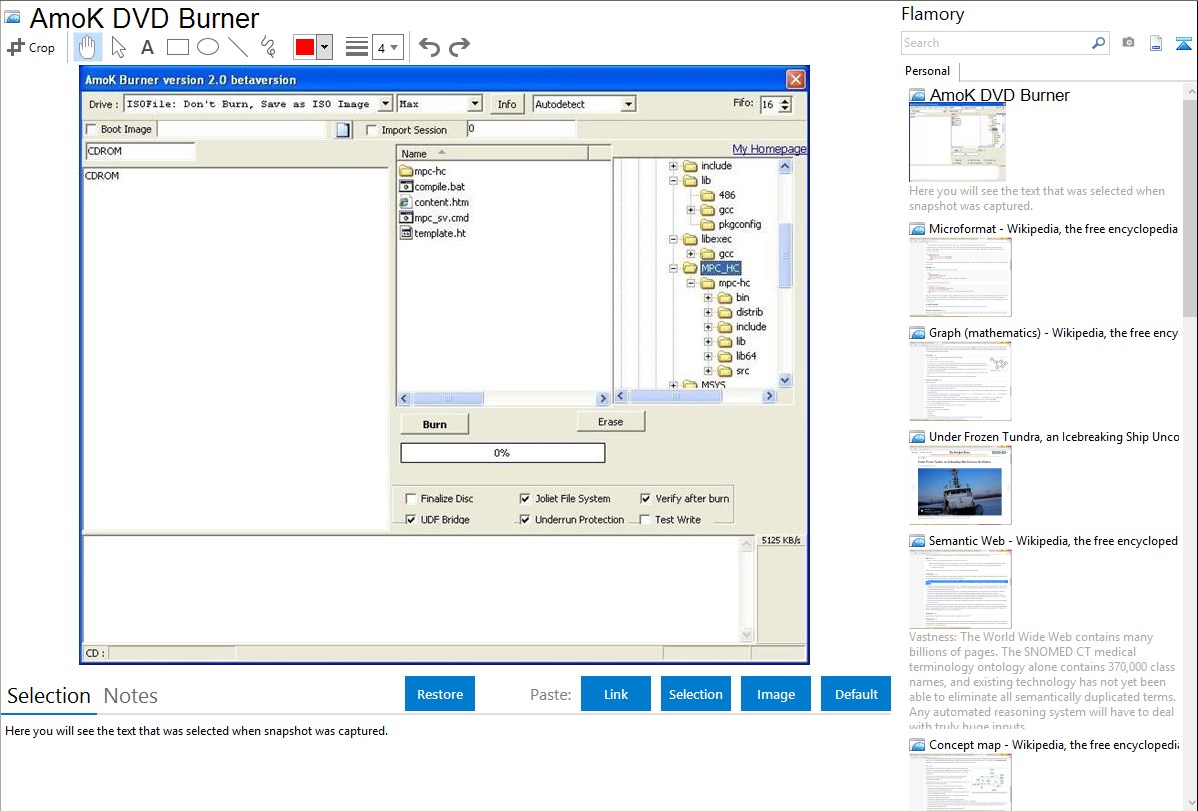Image resolution: width=1198 pixels, height=811 pixels.
Task: Activate the hand pan tool
Action: pos(88,47)
